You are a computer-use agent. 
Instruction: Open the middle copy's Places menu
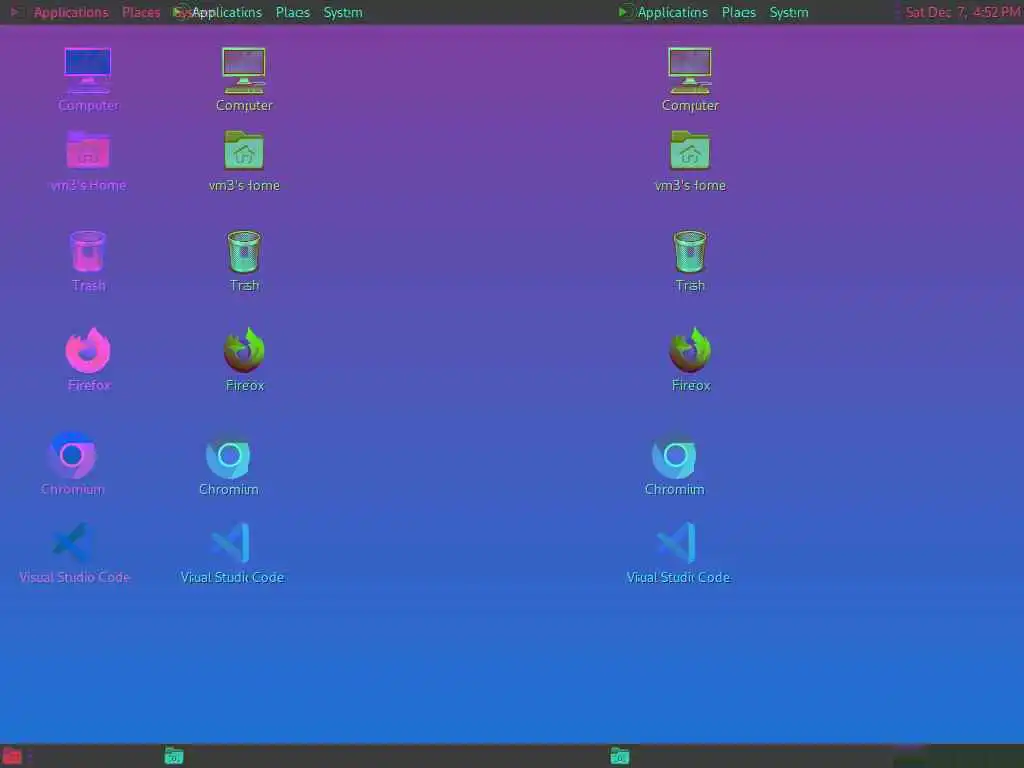point(293,12)
